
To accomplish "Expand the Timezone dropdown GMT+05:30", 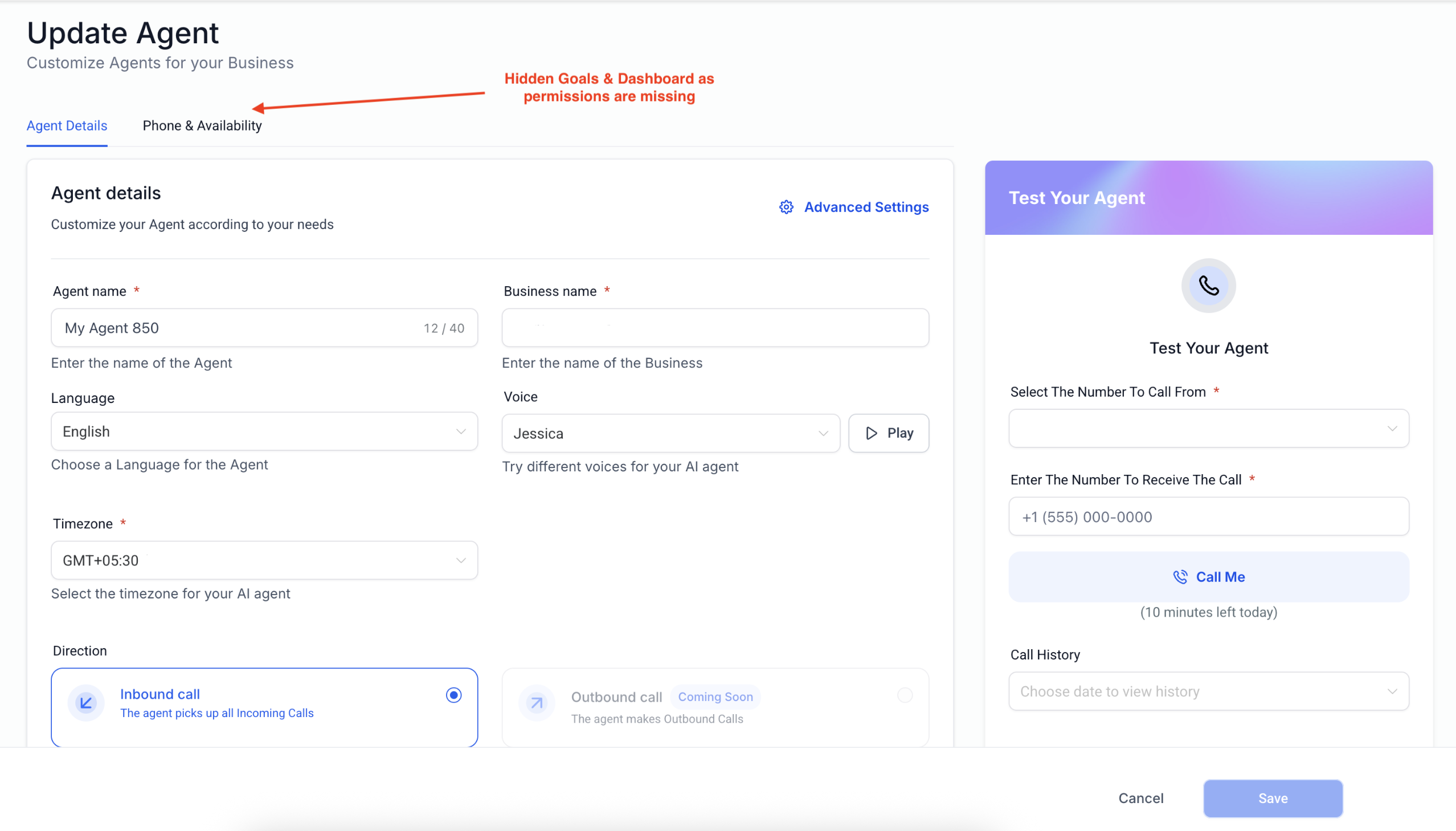I will click(x=264, y=560).
